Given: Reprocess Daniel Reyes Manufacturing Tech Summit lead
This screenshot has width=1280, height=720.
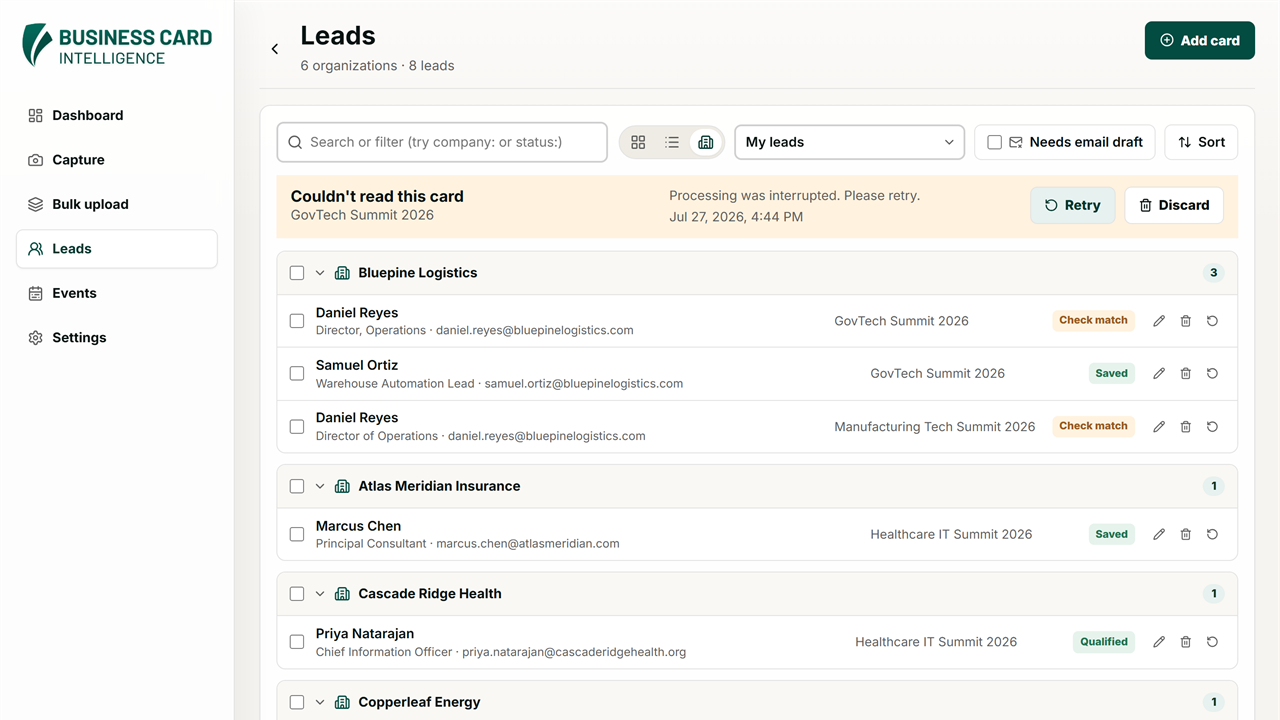Looking at the screenshot, I should click(1212, 426).
